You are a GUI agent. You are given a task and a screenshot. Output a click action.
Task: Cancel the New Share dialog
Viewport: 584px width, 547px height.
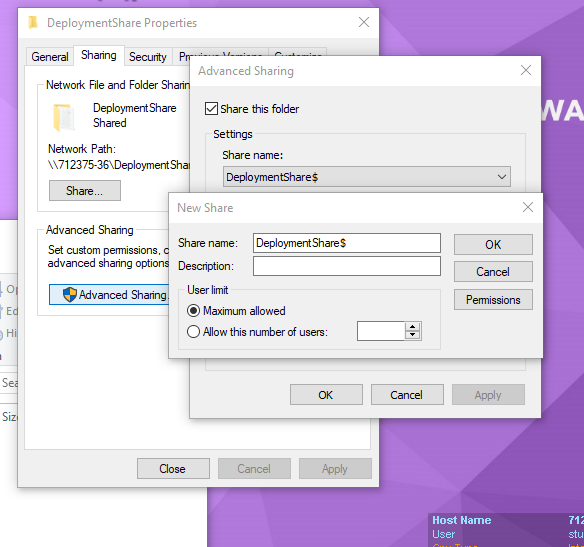coord(493,272)
